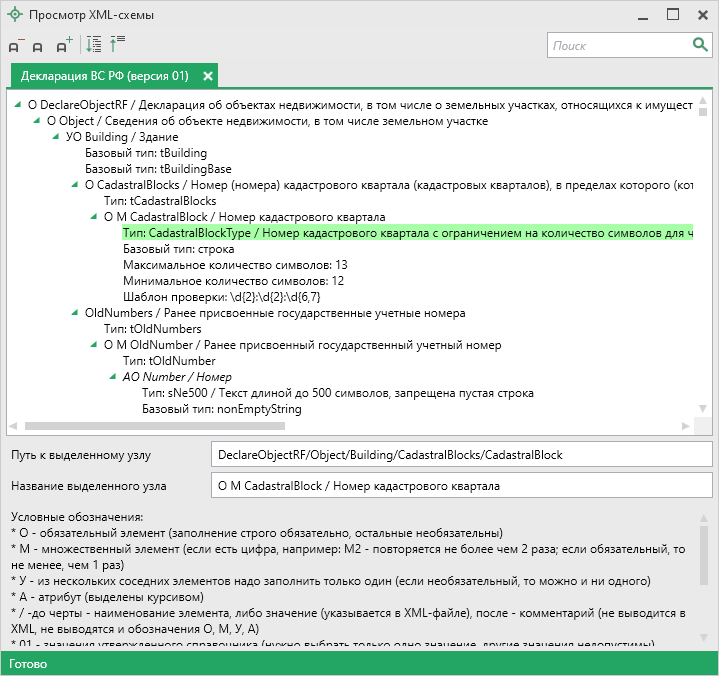Image resolution: width=719 pixels, height=676 pixels.
Task: Click the tree view vertical scrollbar
Action: coord(704,260)
